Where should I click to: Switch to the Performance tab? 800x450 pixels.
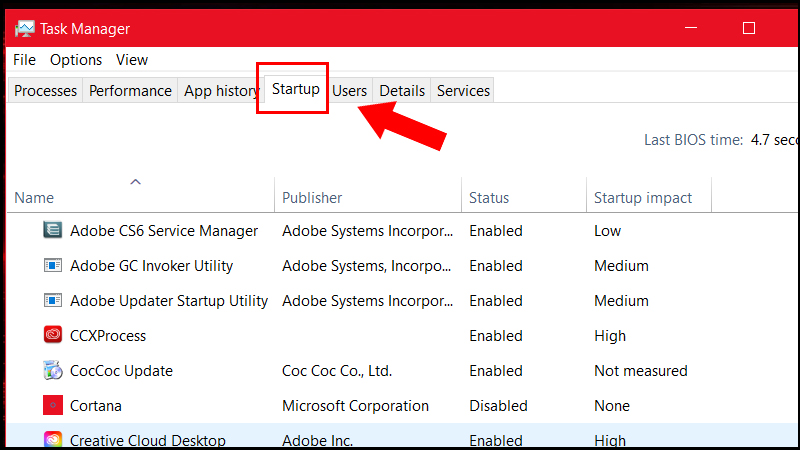pyautogui.click(x=130, y=90)
